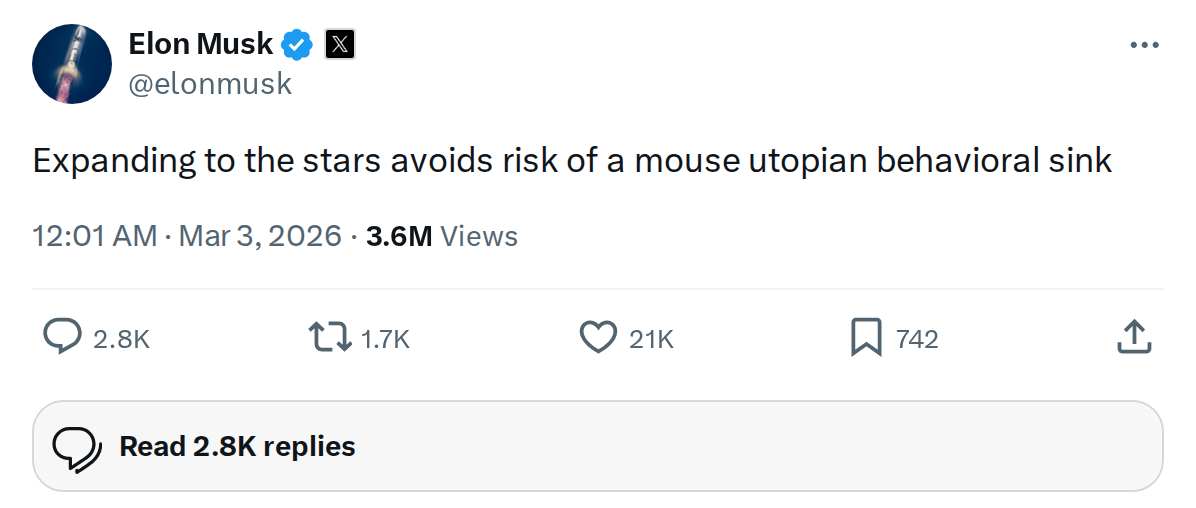This screenshot has width=1196, height=508.
Task: Click the X affiliation badge beside name
Action: click(x=340, y=44)
